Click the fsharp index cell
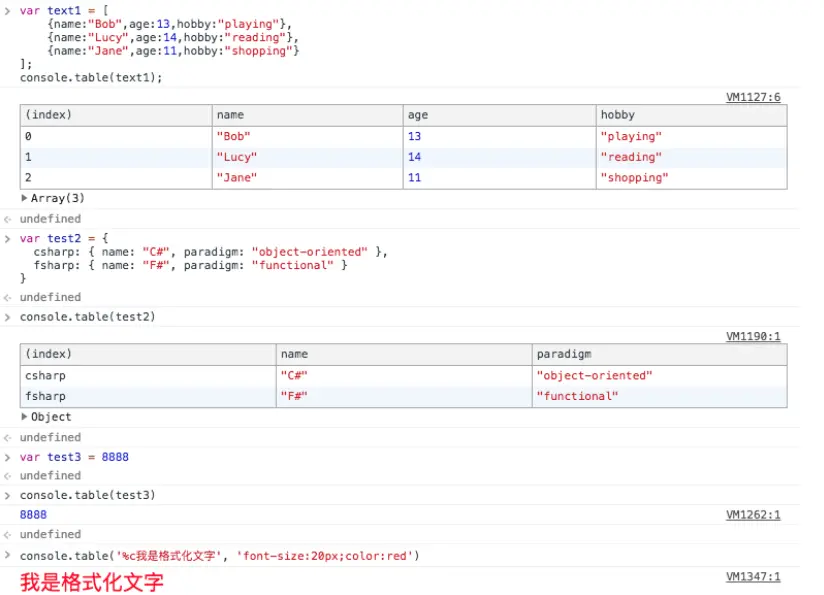 pos(148,396)
